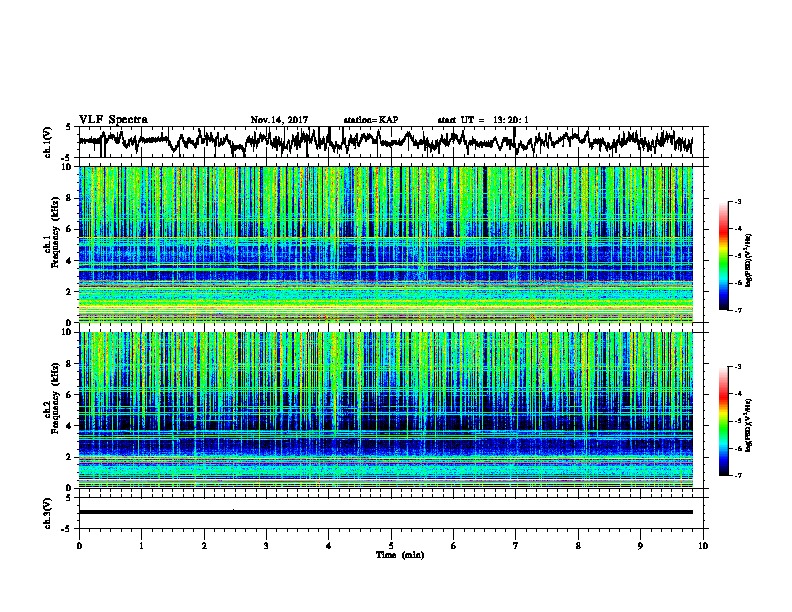Click ch.2 color bar label '-7'
The image size is (792, 612).
pos(738,475)
